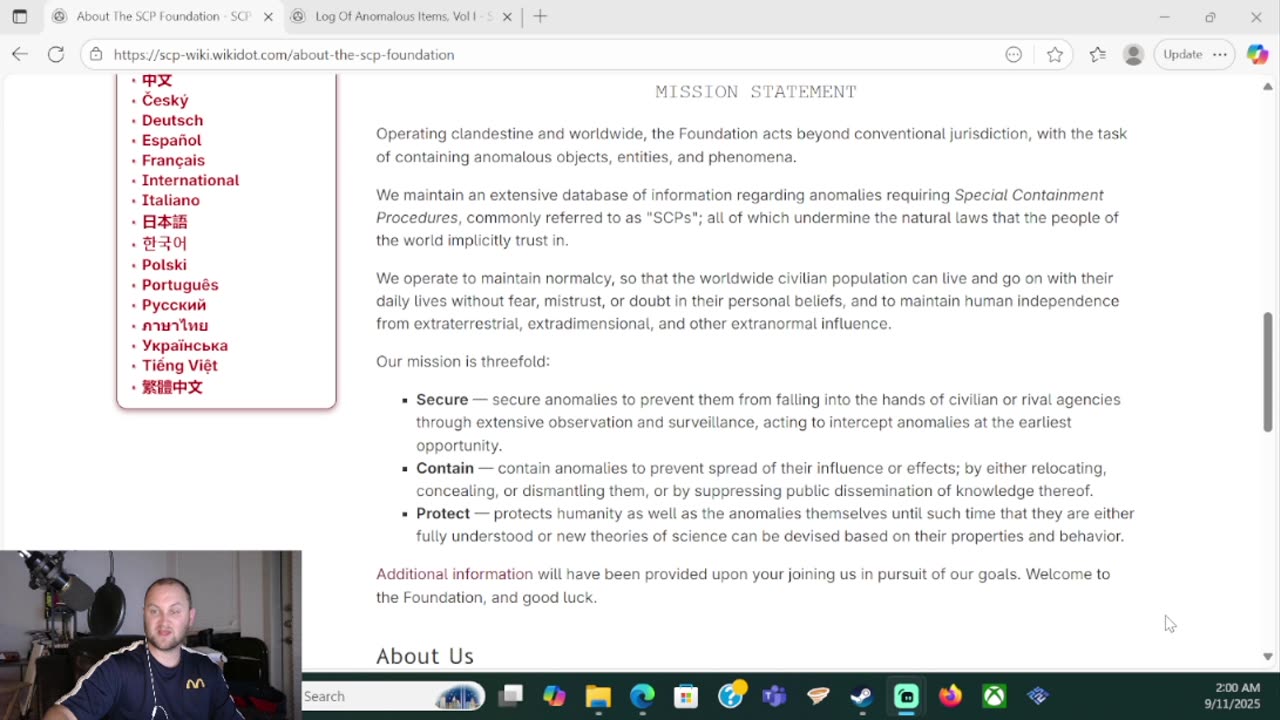Switch to Log Of Anomalous Items tab
The height and width of the screenshot is (720, 1280).
pos(403,17)
